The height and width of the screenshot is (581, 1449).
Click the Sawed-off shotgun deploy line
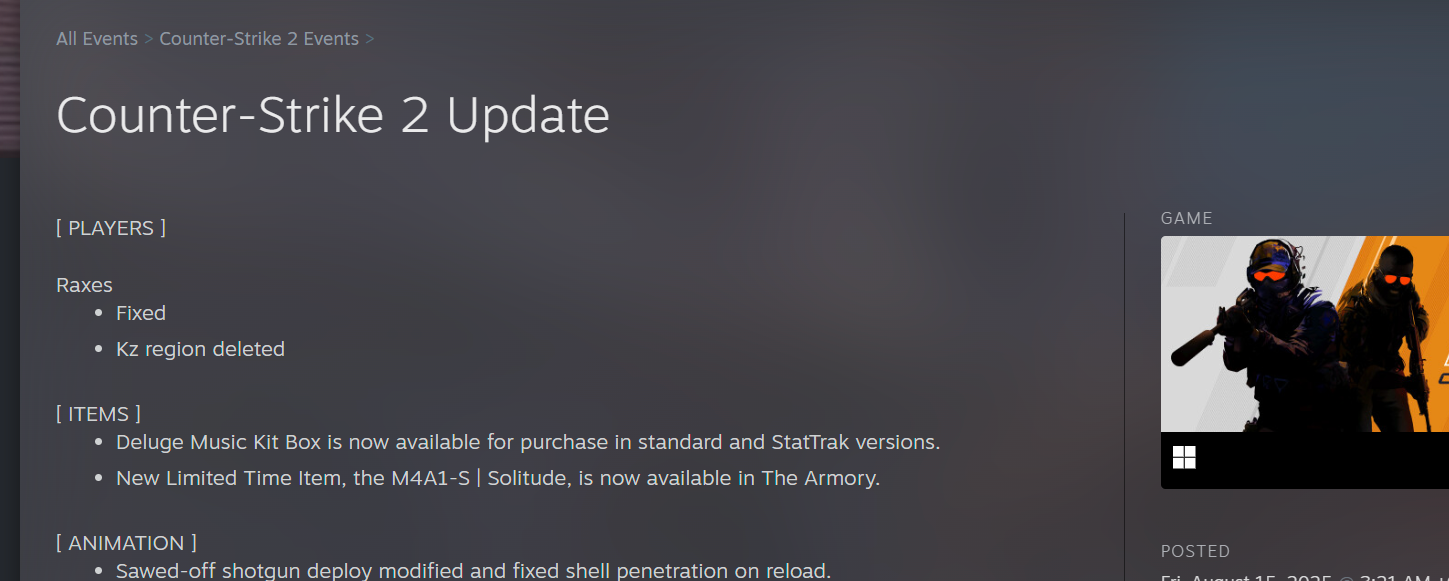coord(474,571)
